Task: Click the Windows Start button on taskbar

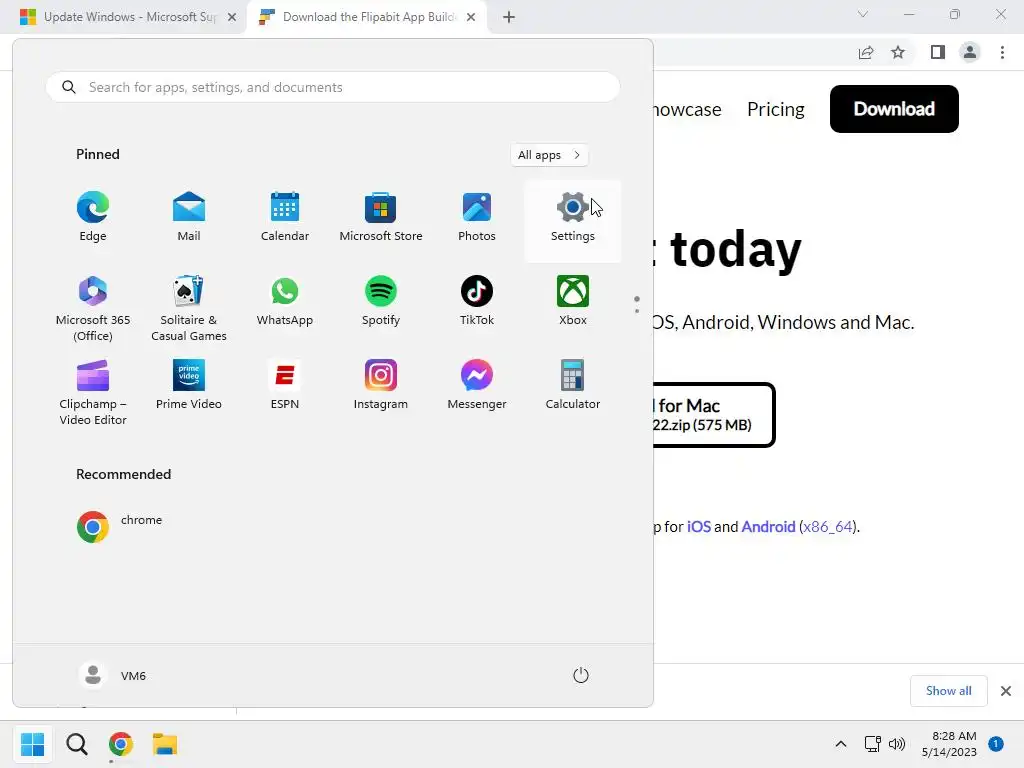Action: coord(32,744)
